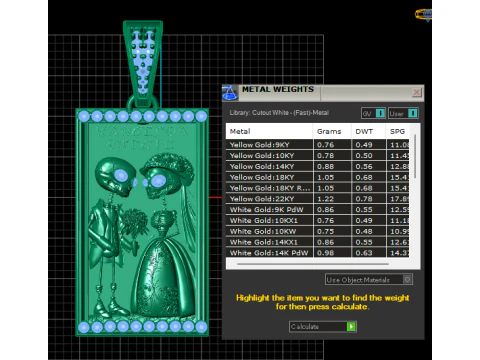Select the Yellow Gold:9KY row
480x360 pixels.
(x=318, y=145)
